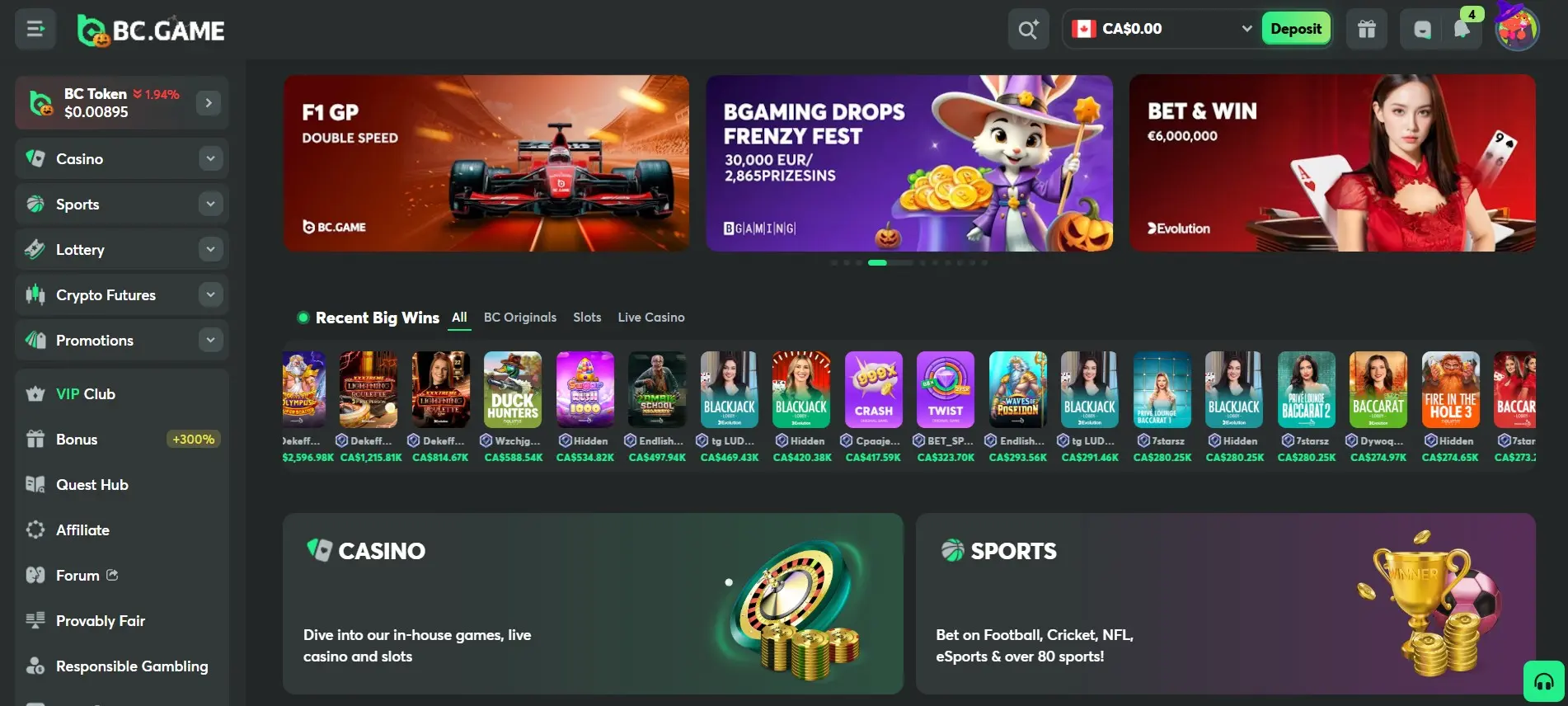Switch to the Live Casino tab

(651, 318)
